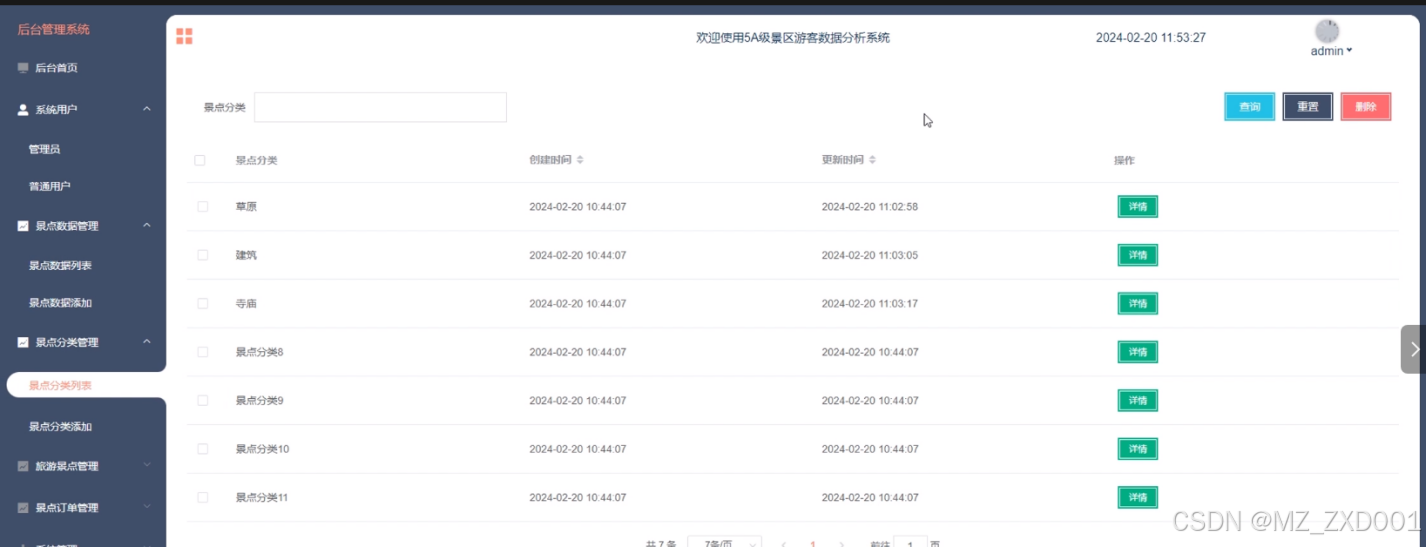Click the dark 重置 button
Screen dimensions: 1426x547
click(1308, 107)
